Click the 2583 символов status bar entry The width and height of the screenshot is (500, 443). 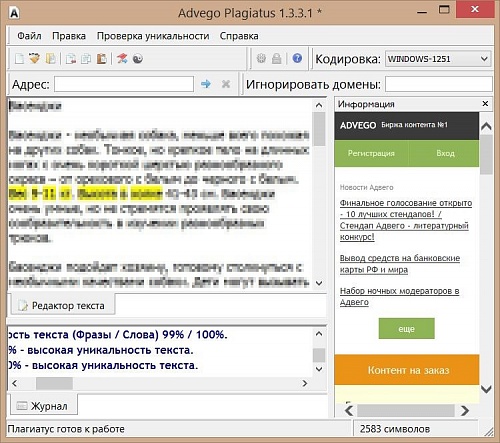click(395, 429)
